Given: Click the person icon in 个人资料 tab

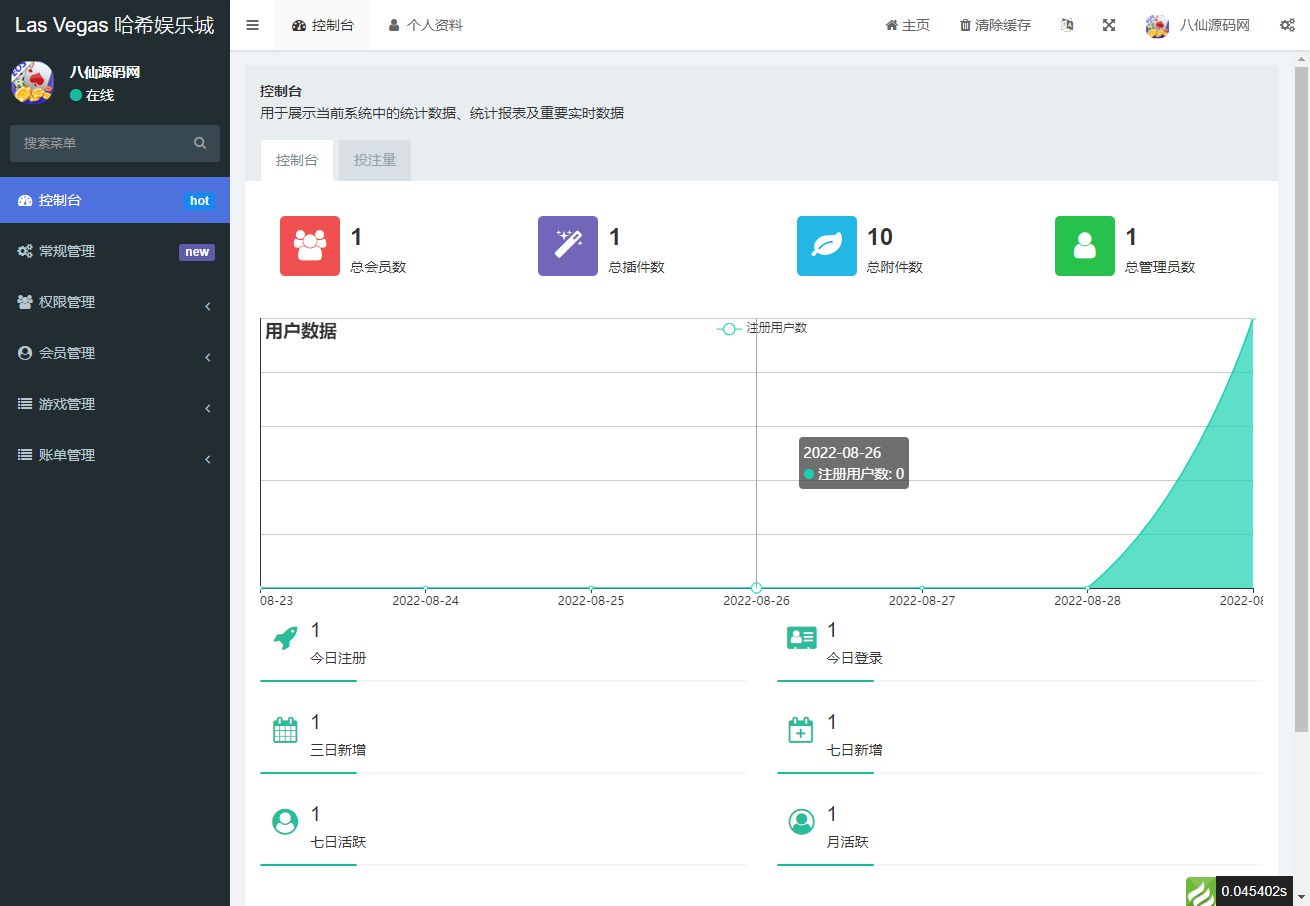Looking at the screenshot, I should coord(394,26).
